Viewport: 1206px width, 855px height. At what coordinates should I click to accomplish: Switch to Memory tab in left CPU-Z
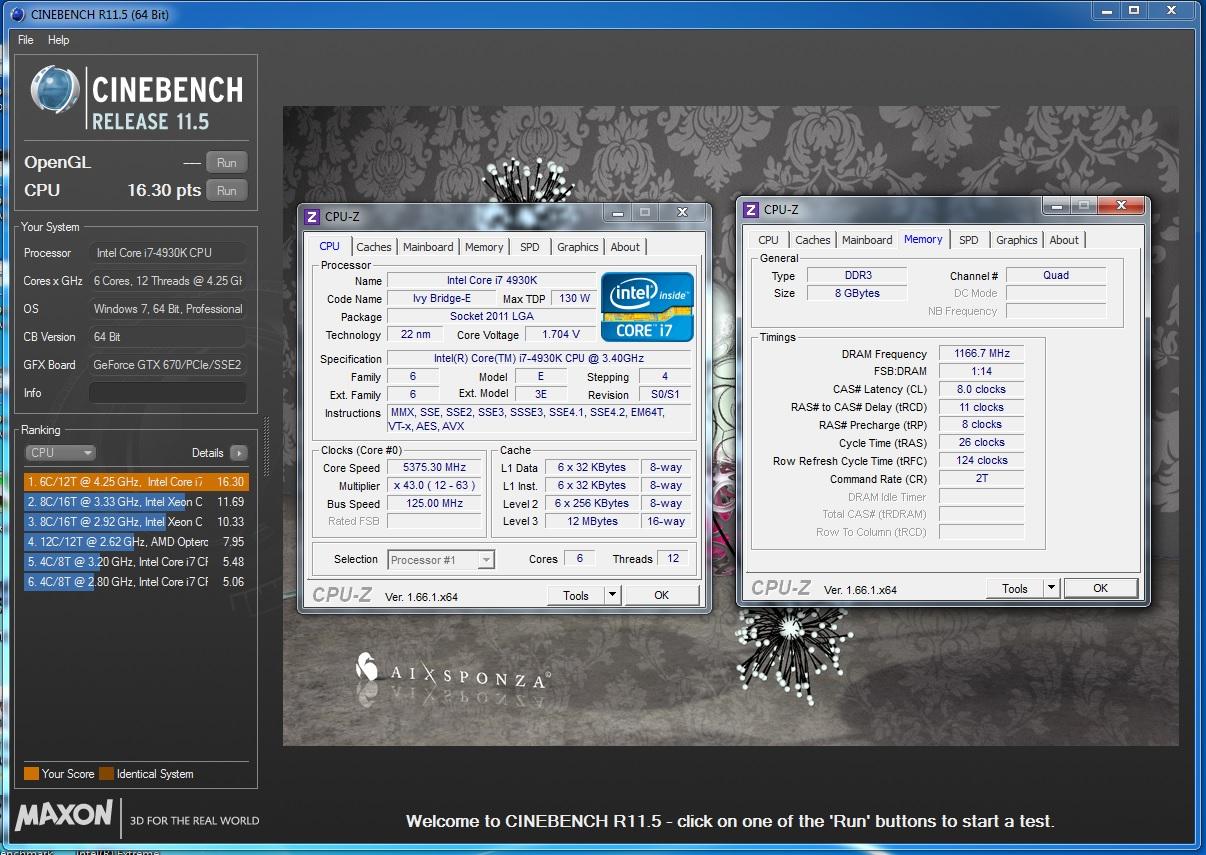[x=484, y=247]
